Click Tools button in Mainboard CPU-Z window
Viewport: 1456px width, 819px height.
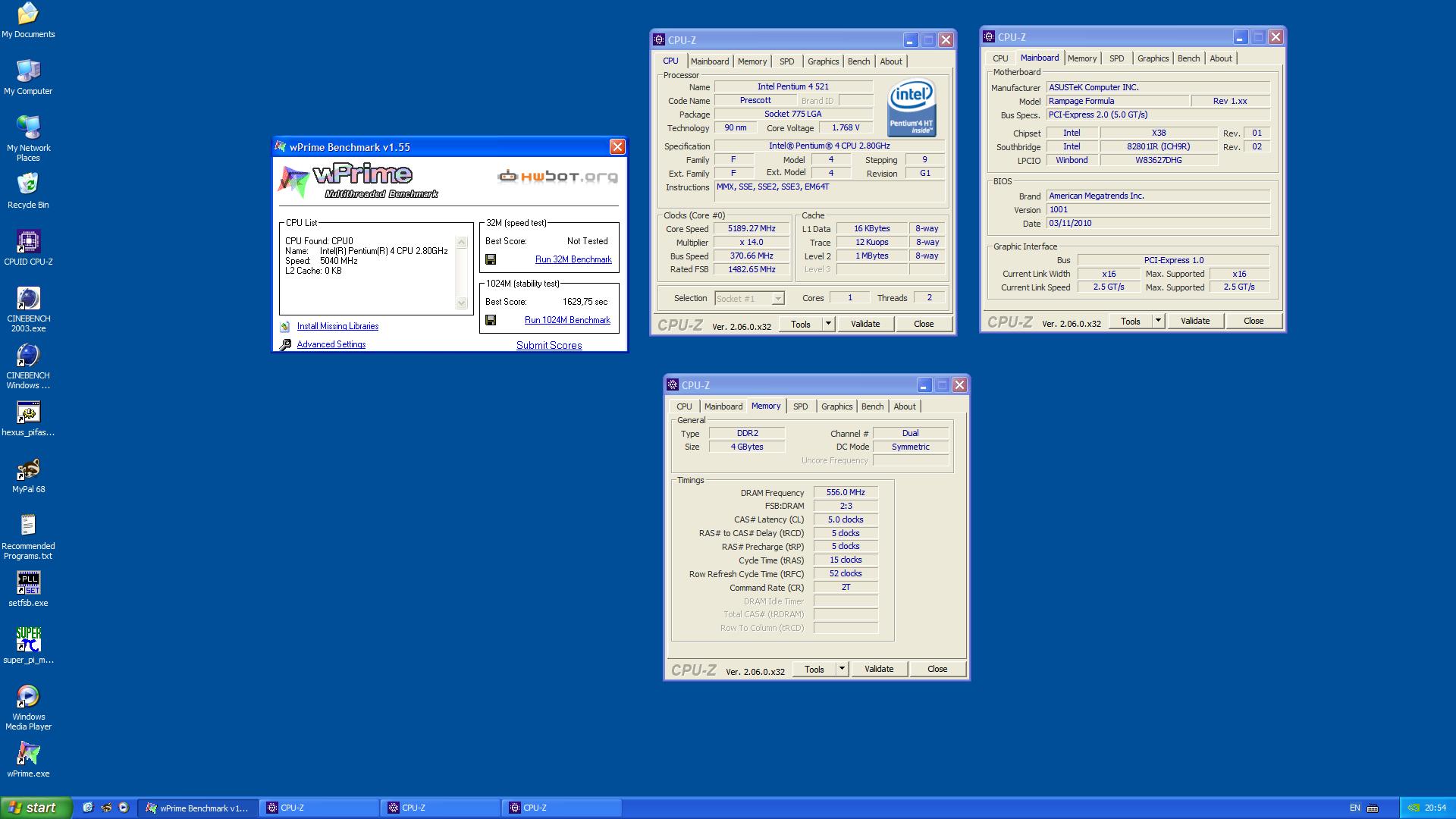[x=1131, y=321]
